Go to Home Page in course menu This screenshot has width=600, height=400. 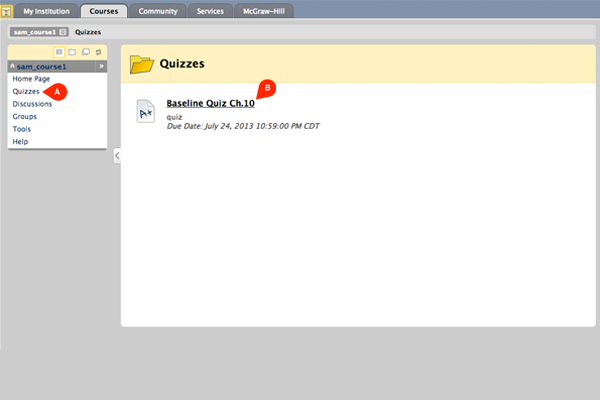(x=31, y=78)
